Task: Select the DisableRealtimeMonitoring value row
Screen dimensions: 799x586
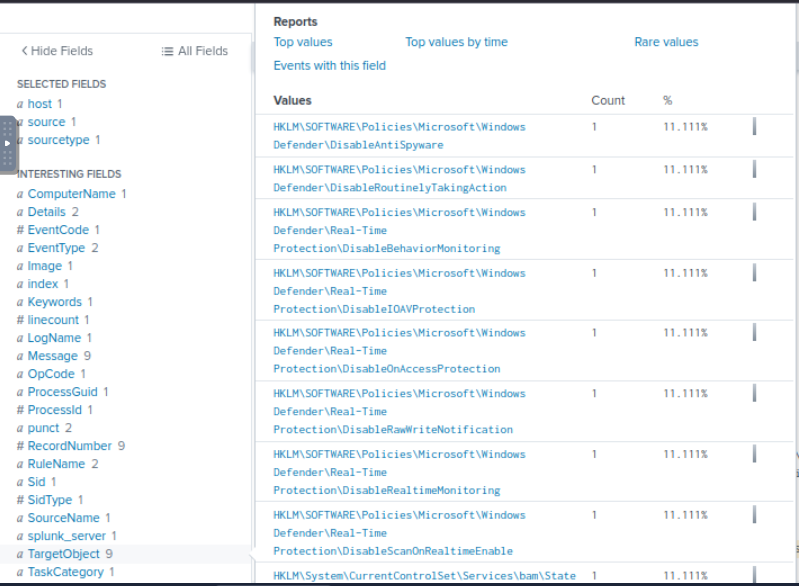Action: click(x=399, y=472)
